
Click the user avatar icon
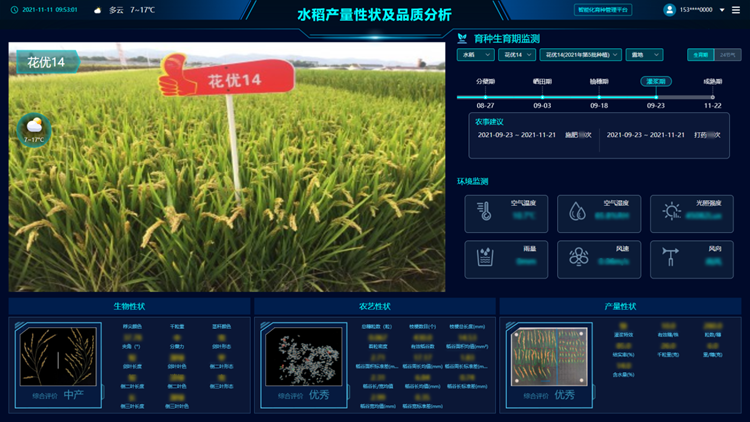point(669,10)
